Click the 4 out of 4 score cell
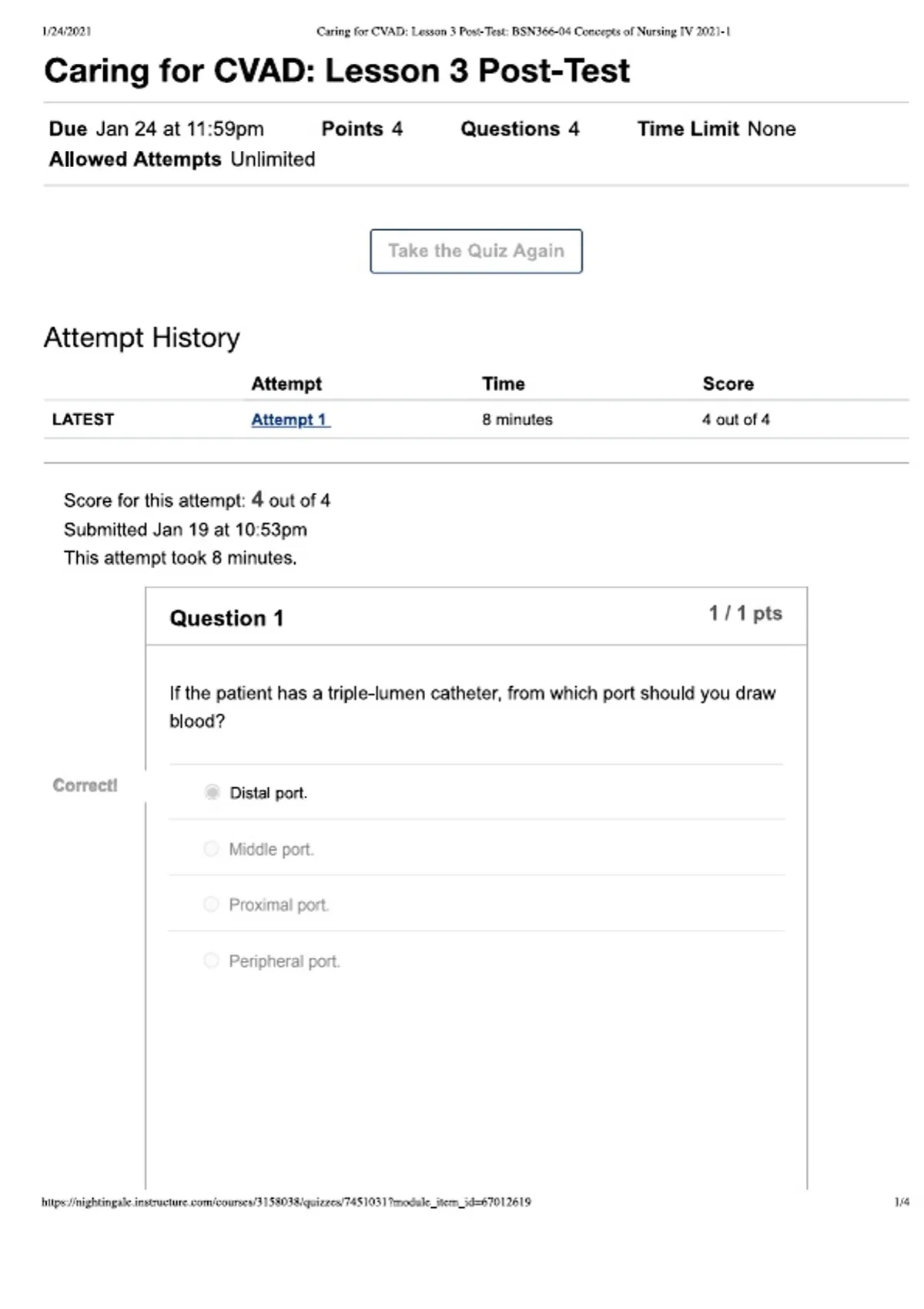This screenshot has width=924, height=1309. pyautogui.click(x=735, y=420)
